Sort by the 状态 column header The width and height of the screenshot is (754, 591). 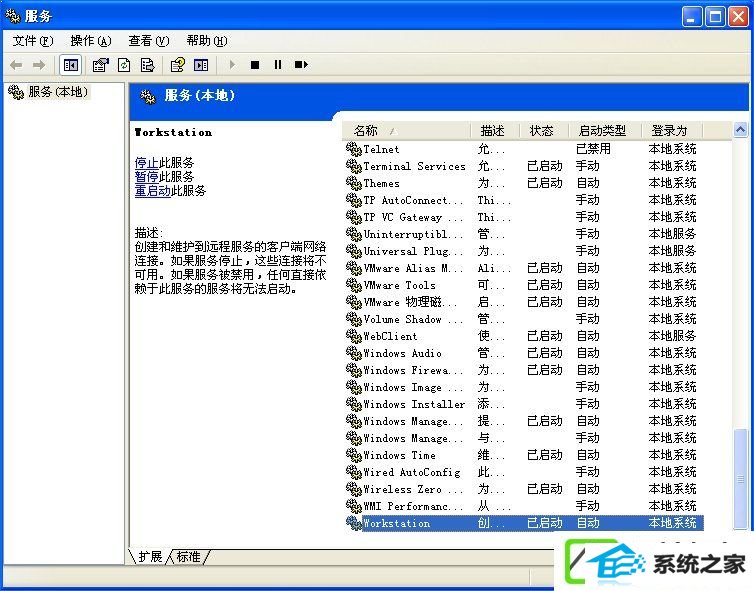coord(544,130)
